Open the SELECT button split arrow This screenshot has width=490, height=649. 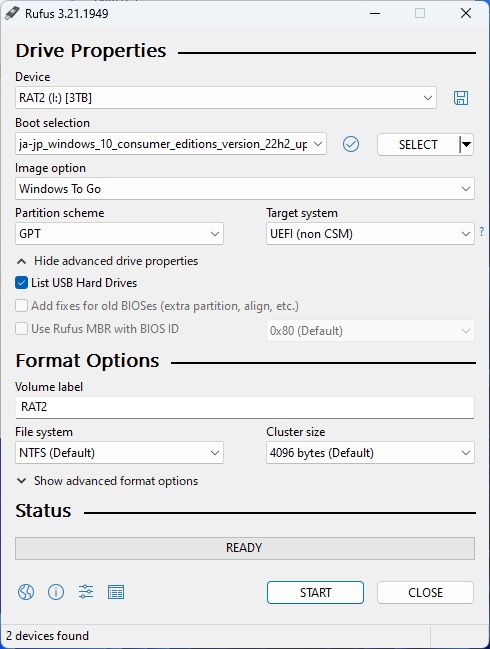[x=466, y=144]
